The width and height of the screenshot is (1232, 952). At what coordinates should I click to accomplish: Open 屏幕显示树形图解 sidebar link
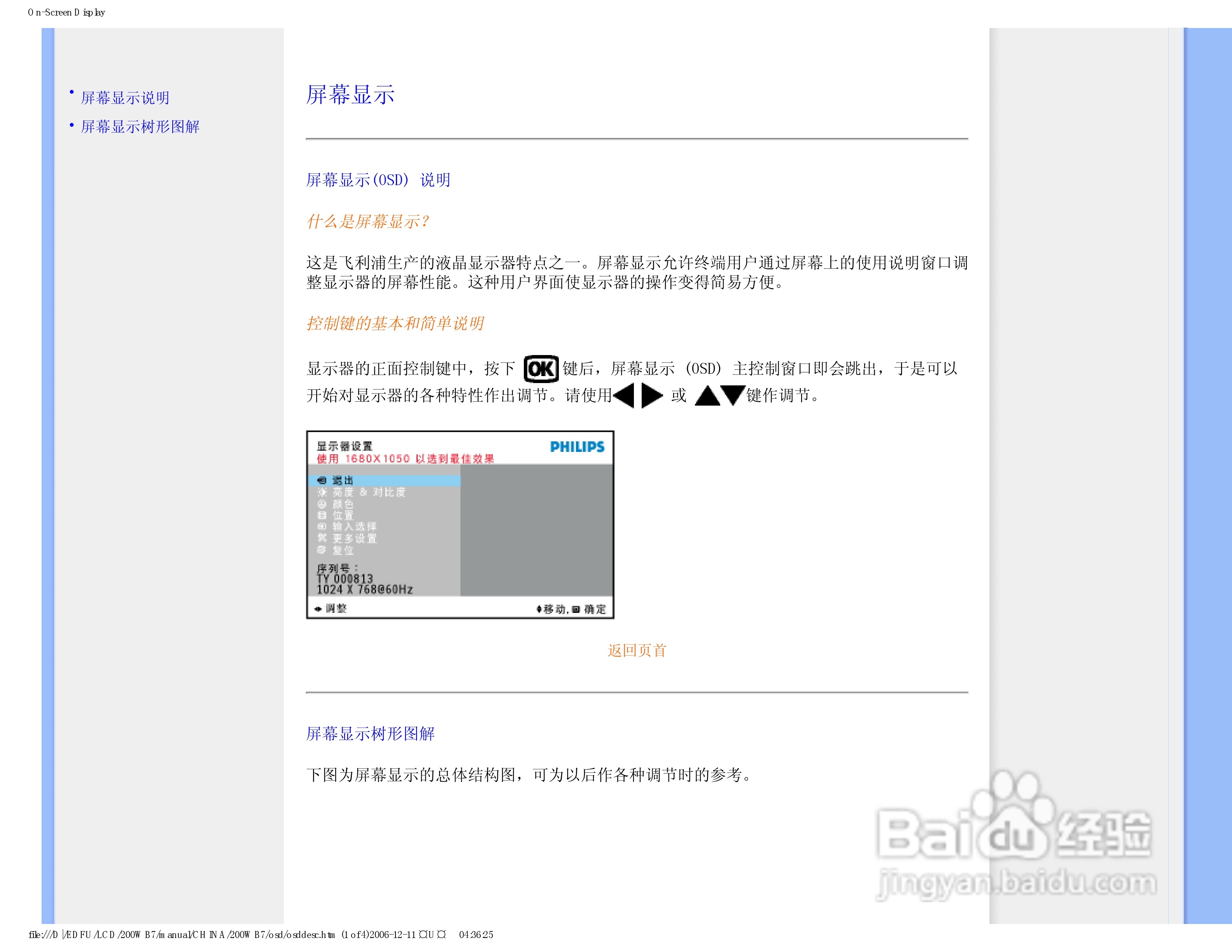140,127
